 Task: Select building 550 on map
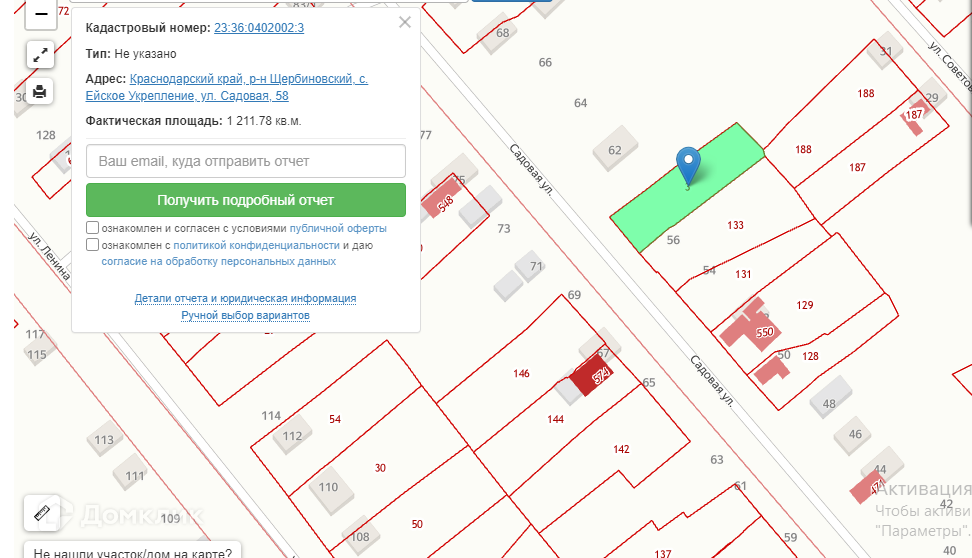(750, 326)
